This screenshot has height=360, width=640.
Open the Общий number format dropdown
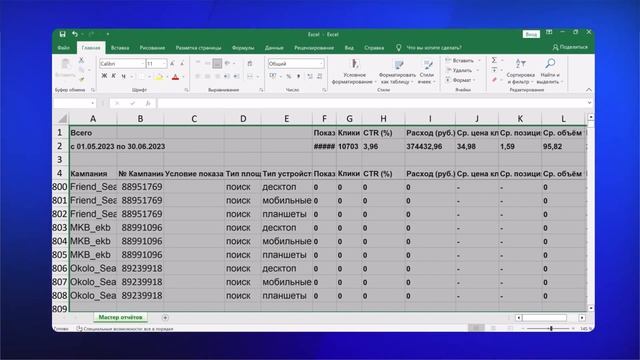coord(321,64)
